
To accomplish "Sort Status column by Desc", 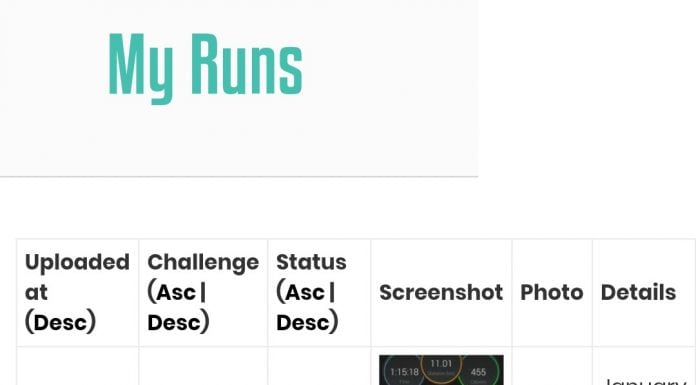I will coord(303,322).
